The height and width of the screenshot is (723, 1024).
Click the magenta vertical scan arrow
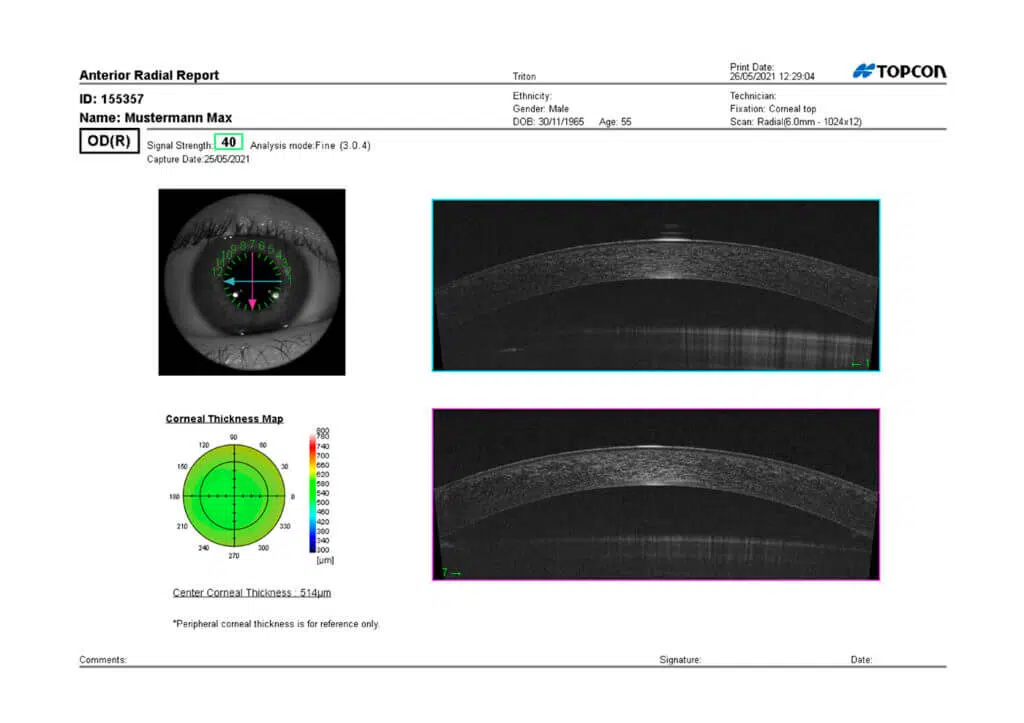(252, 281)
